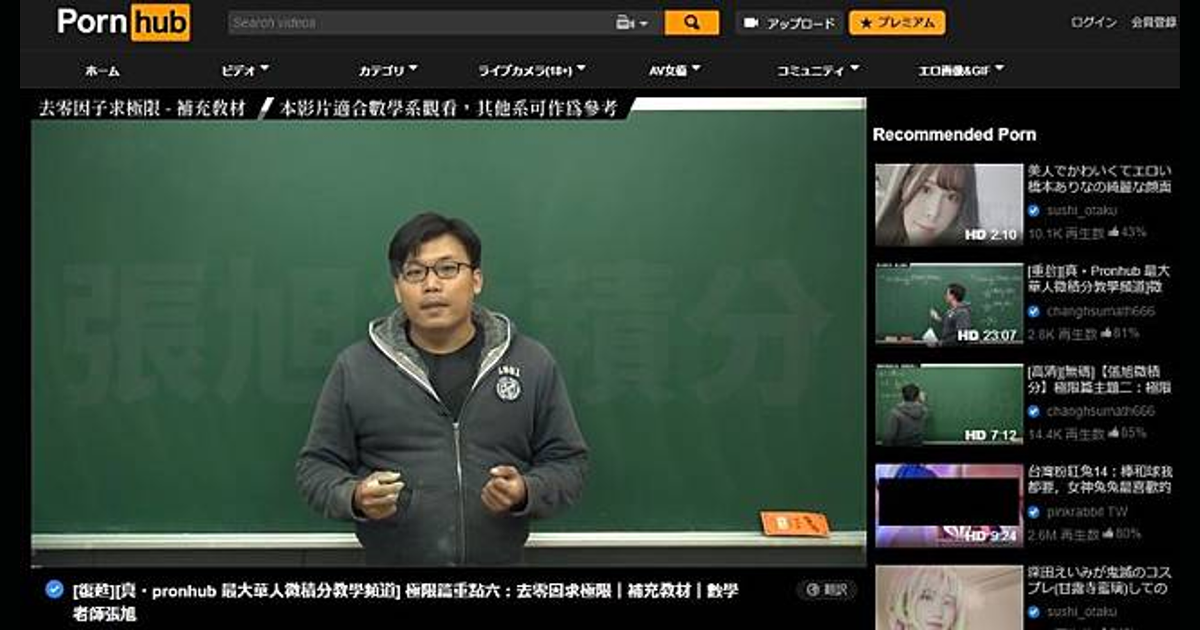Open the ログイン link
The width and height of the screenshot is (1200, 630).
point(1093,22)
